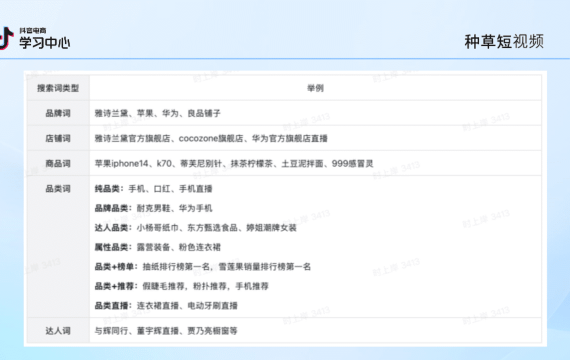This screenshot has height=360, width=570.
Task: Click the 品类+榜单 ranking example line
Action: pyautogui.click(x=203, y=267)
